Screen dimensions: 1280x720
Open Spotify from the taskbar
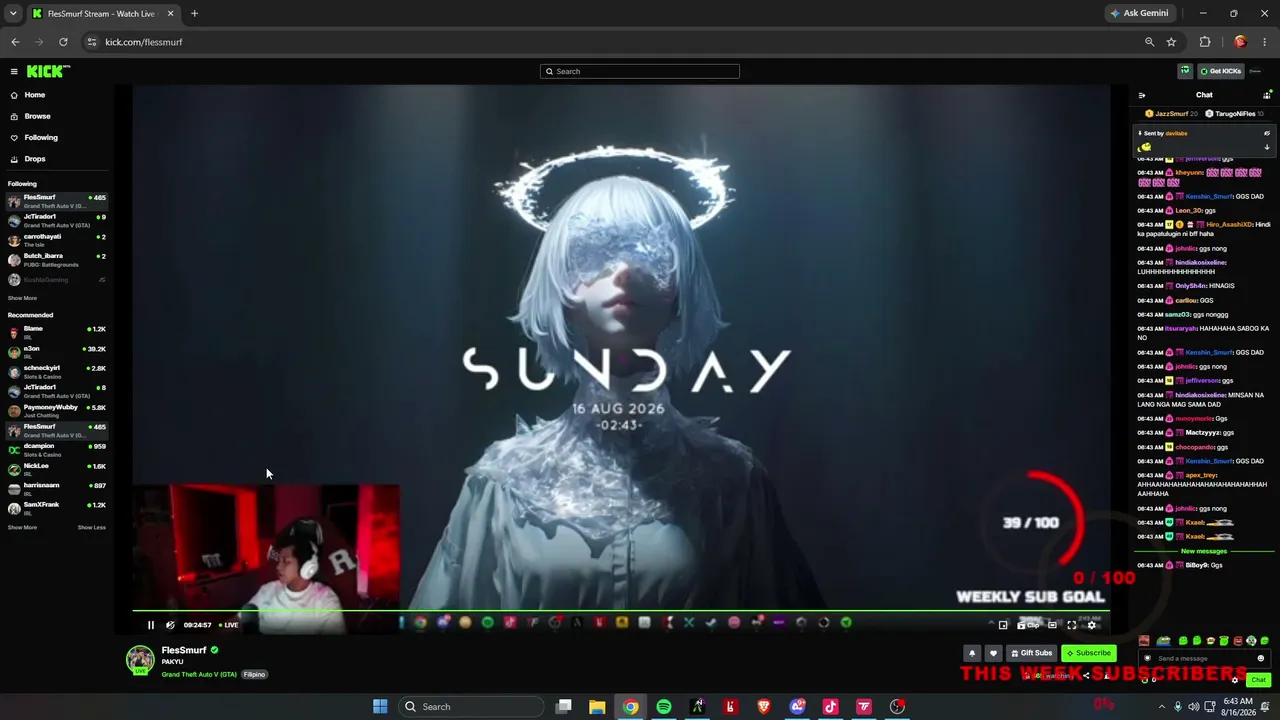[664, 707]
